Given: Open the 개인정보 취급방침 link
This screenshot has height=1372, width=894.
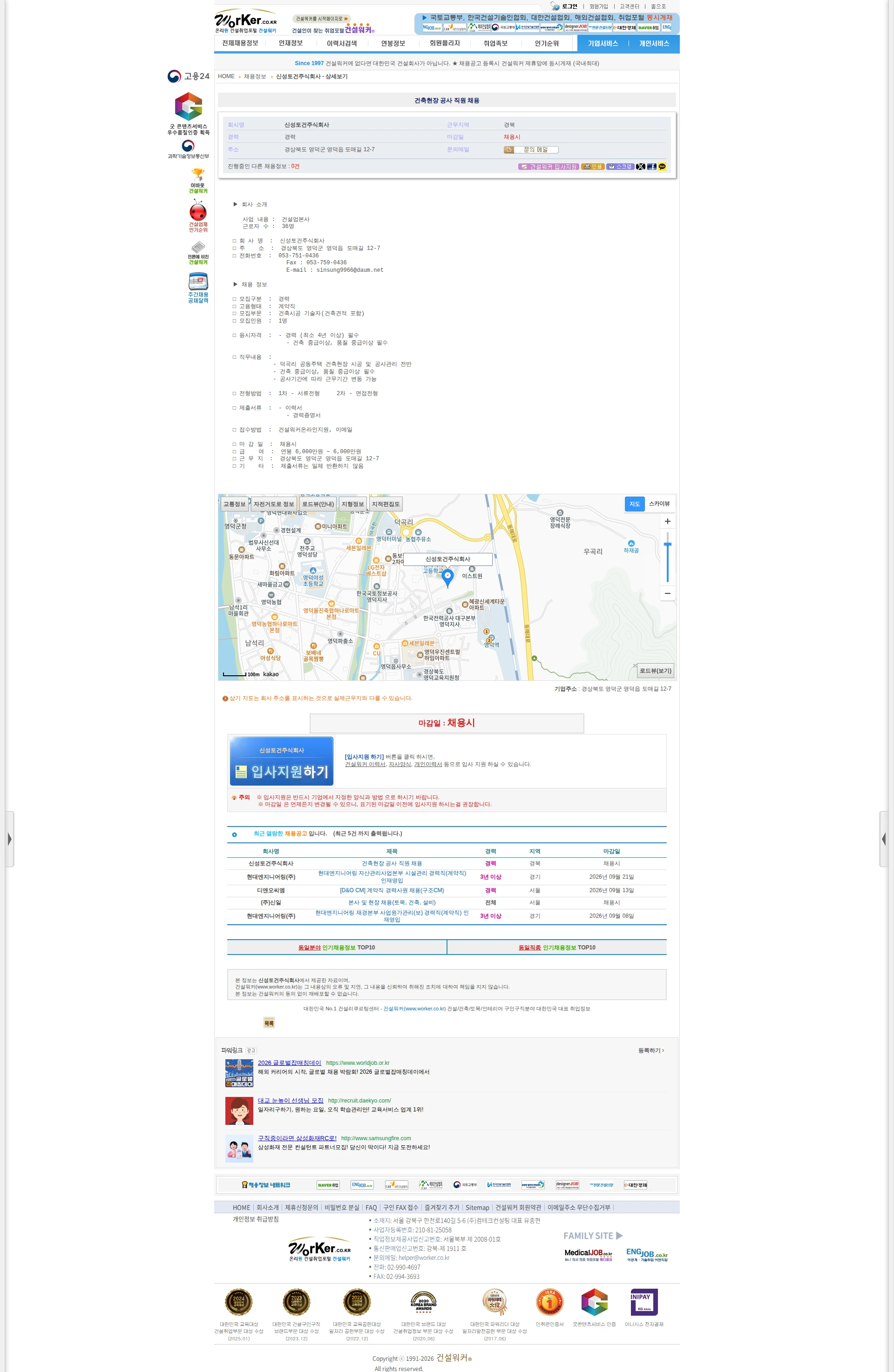Looking at the screenshot, I should pos(256,1219).
